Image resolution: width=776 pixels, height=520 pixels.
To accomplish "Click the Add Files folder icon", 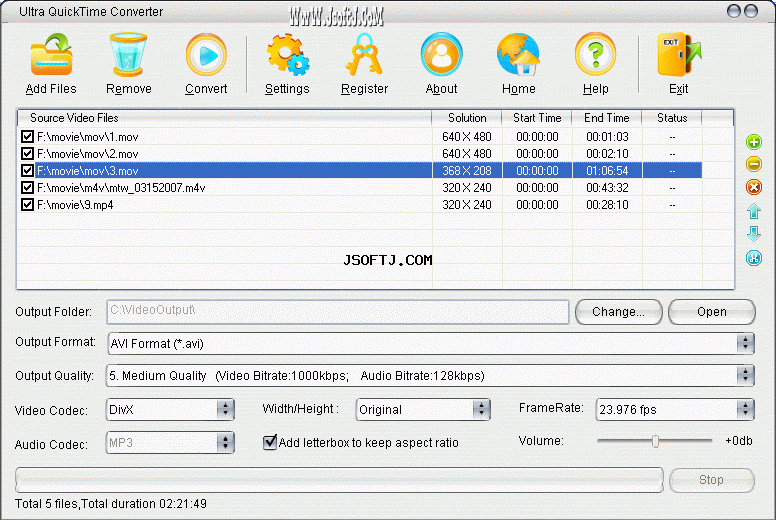I will [x=51, y=54].
